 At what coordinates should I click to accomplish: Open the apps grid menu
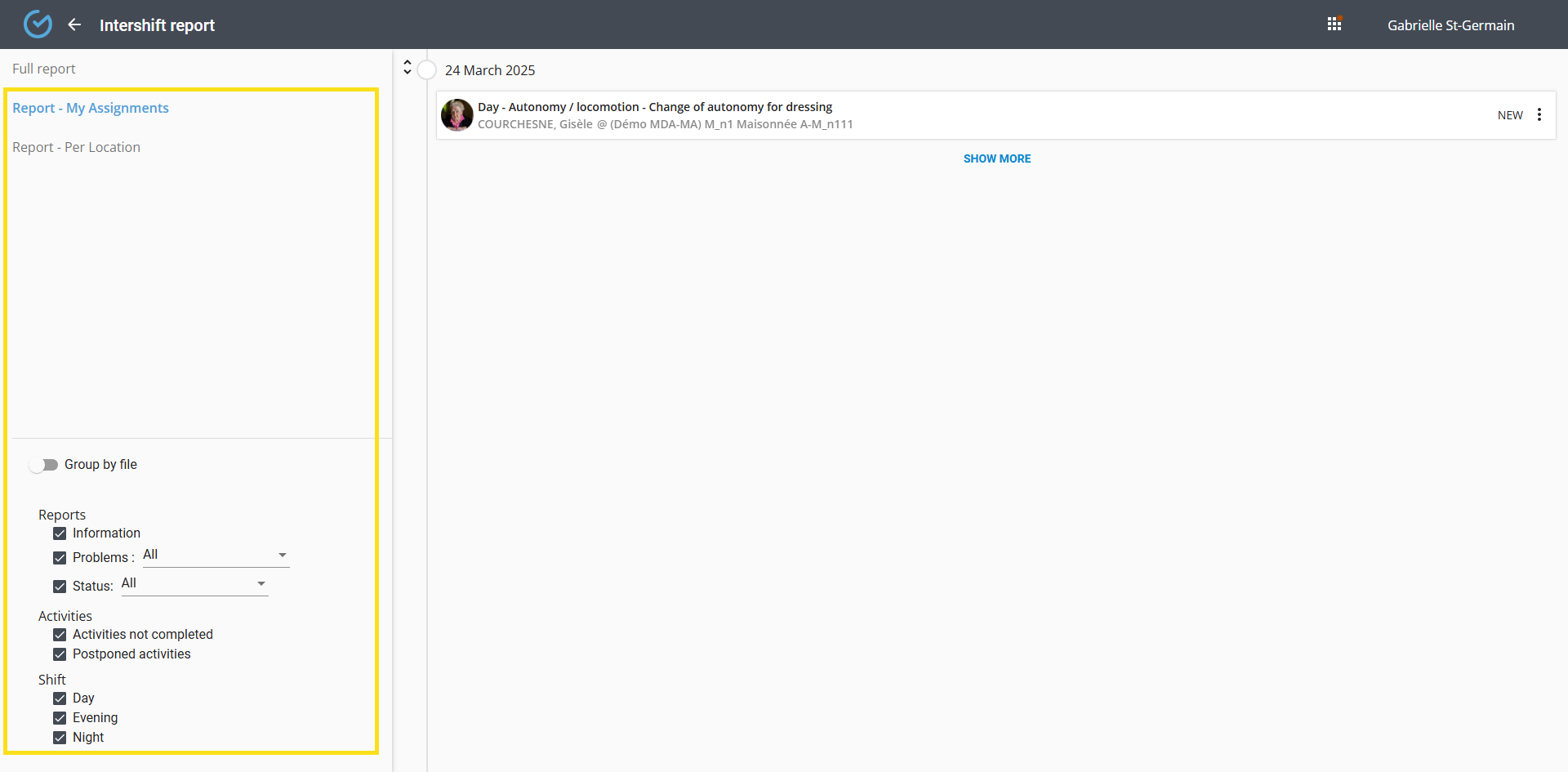[1334, 25]
